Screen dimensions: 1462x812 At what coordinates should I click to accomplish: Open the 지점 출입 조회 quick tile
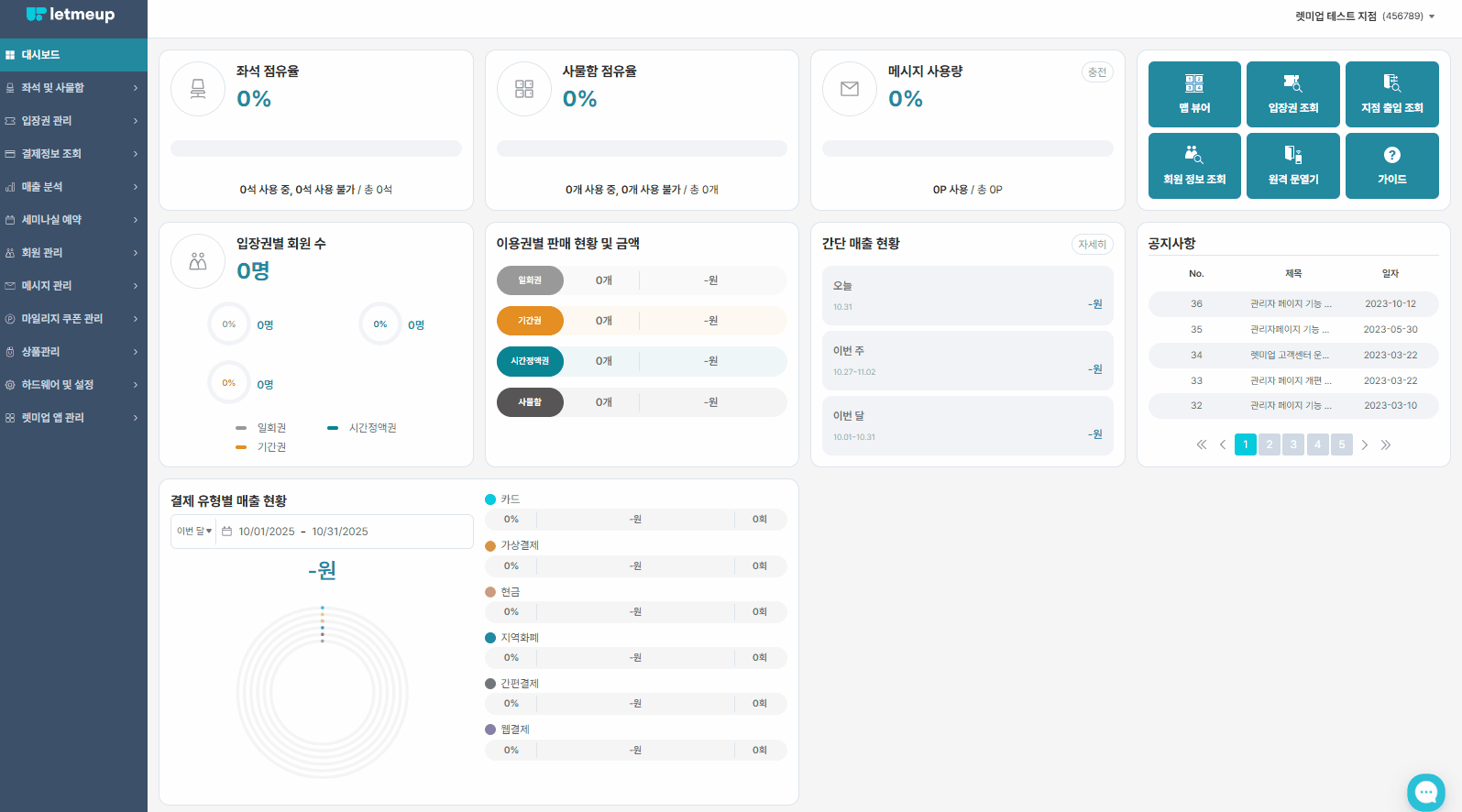tap(1391, 93)
